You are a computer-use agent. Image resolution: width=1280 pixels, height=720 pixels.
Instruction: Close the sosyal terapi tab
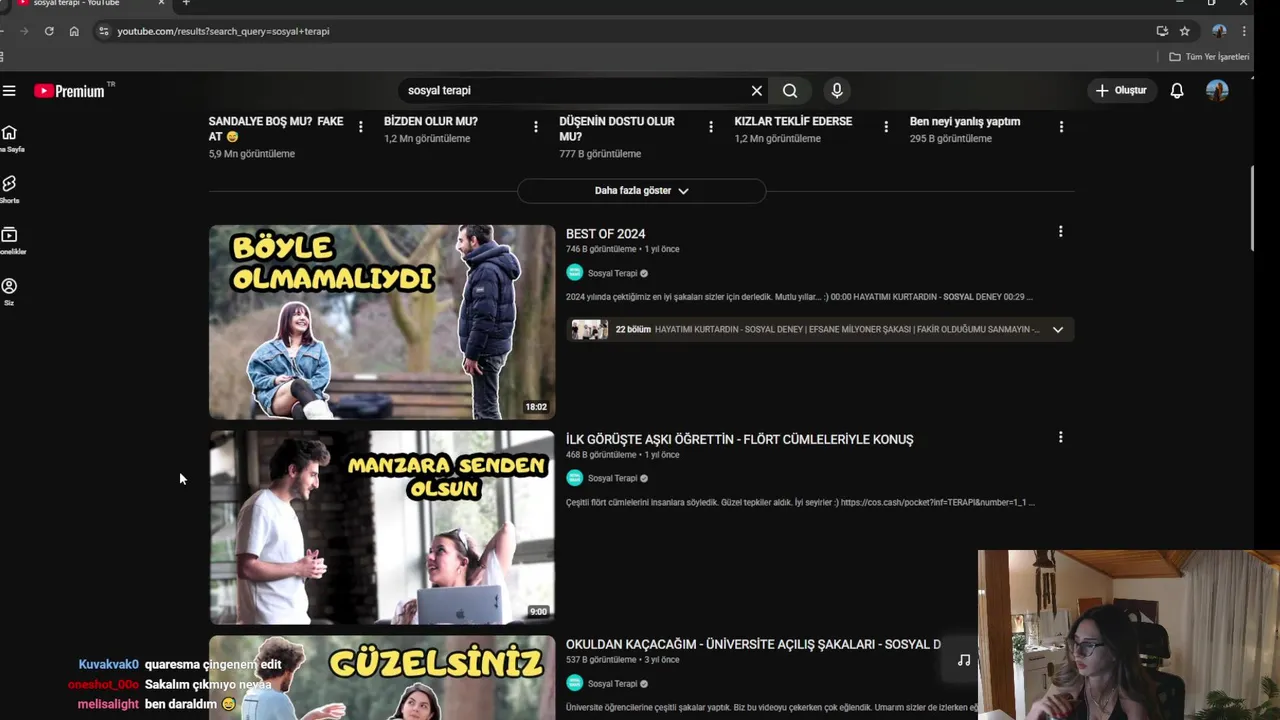tap(161, 3)
